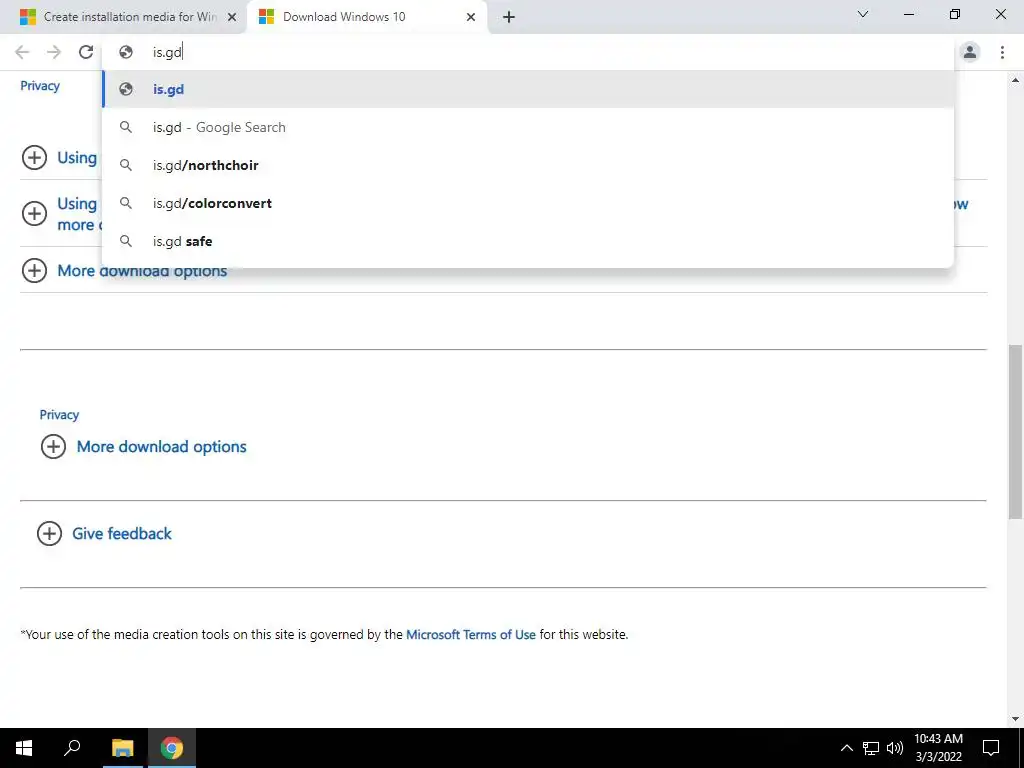Viewport: 1024px width, 768px height.
Task: Click the page vertical scrollbar thumb
Action: click(1016, 431)
